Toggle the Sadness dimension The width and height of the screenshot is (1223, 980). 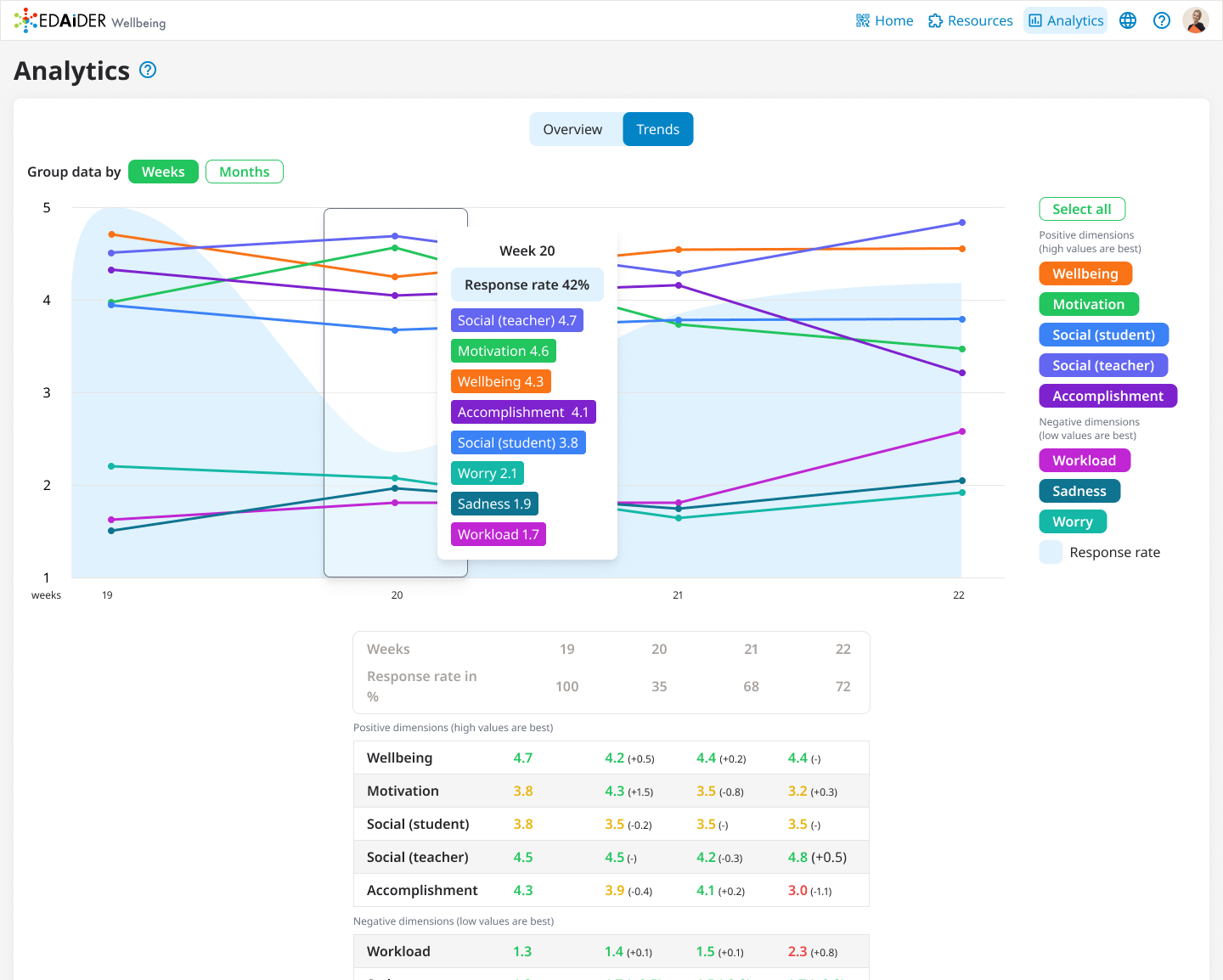[x=1079, y=491]
